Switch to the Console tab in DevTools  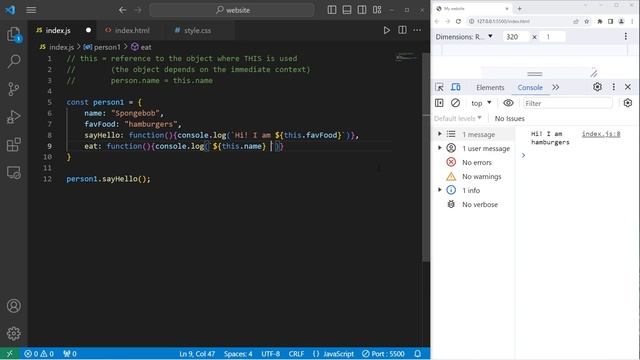(530, 87)
